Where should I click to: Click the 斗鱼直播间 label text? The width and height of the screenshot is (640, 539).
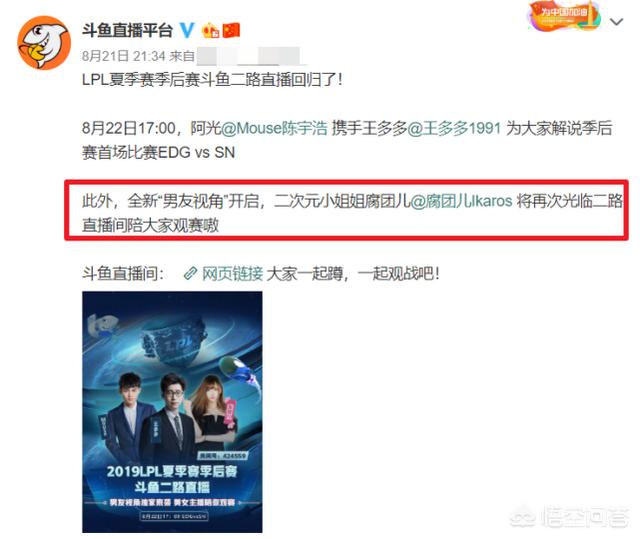[x=122, y=273]
